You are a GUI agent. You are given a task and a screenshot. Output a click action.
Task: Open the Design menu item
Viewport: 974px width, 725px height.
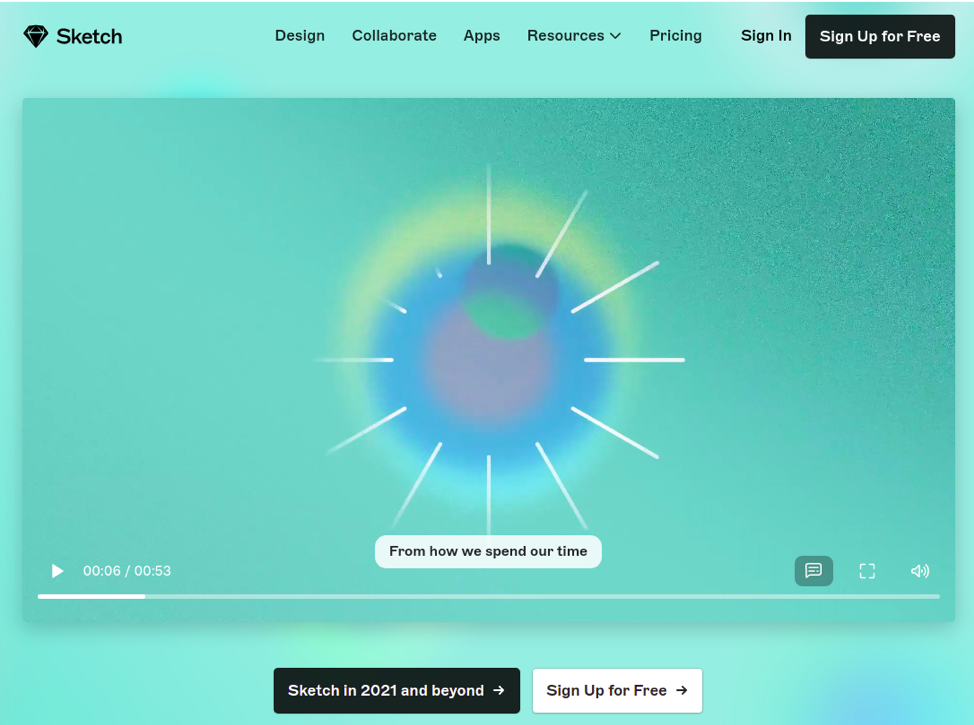(x=300, y=36)
